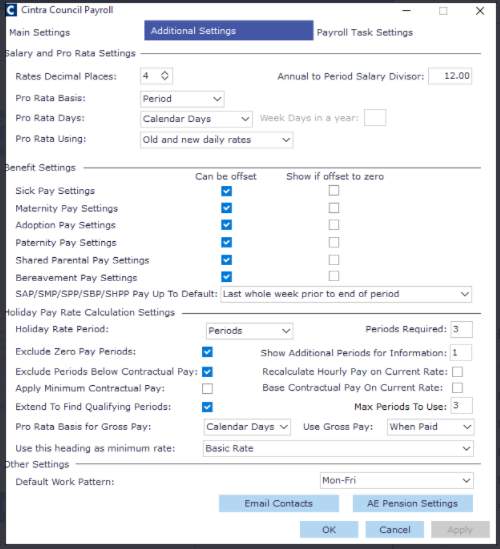The image size is (500, 549).
Task: Click the Cintra app icon in title bar
Action: 11,10
